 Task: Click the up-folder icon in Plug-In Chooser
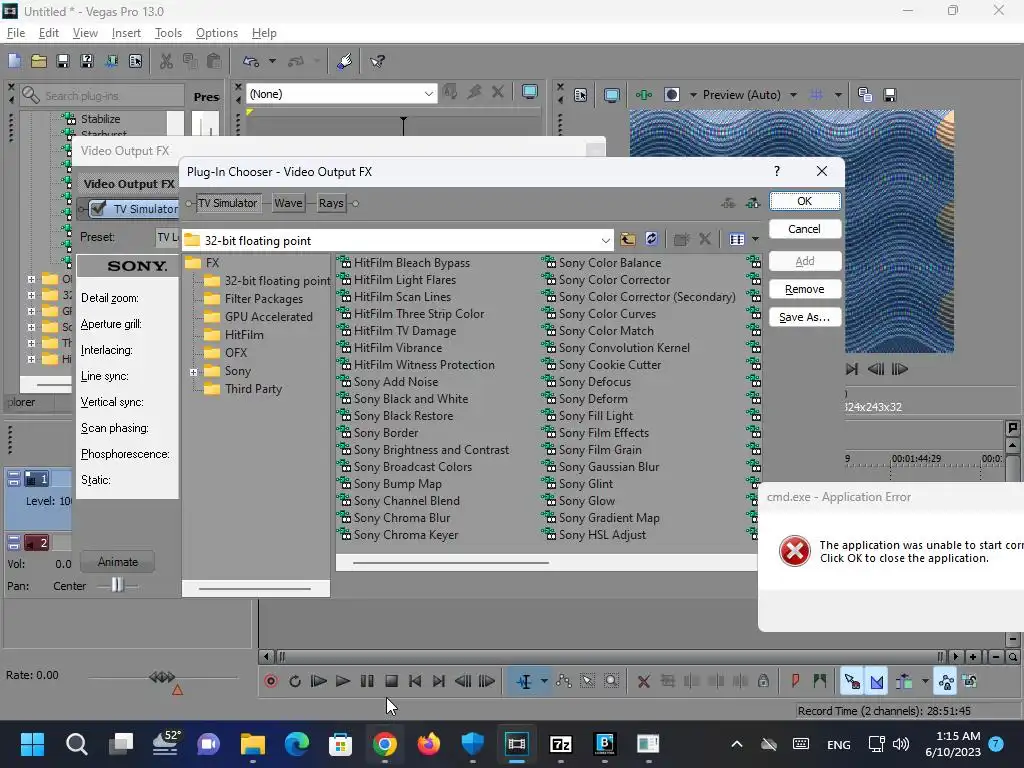[628, 239]
